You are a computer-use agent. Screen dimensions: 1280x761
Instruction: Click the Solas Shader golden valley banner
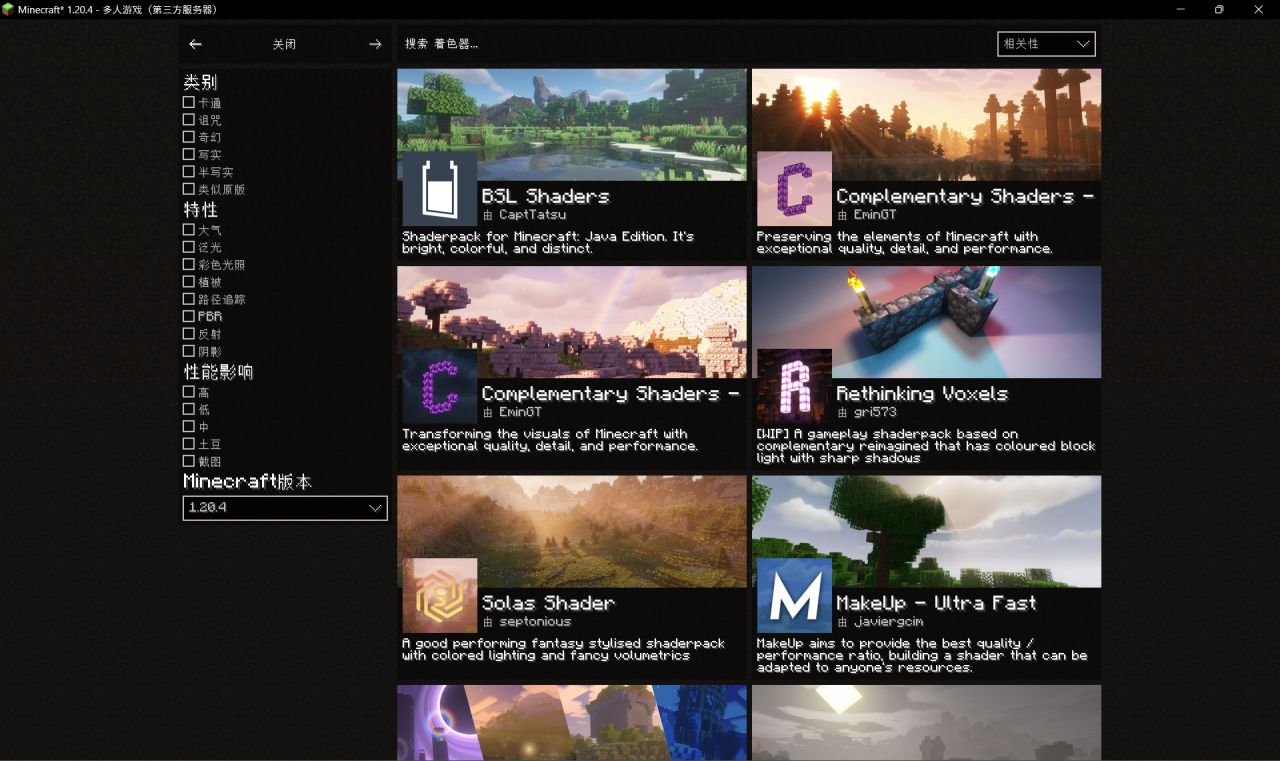572,530
